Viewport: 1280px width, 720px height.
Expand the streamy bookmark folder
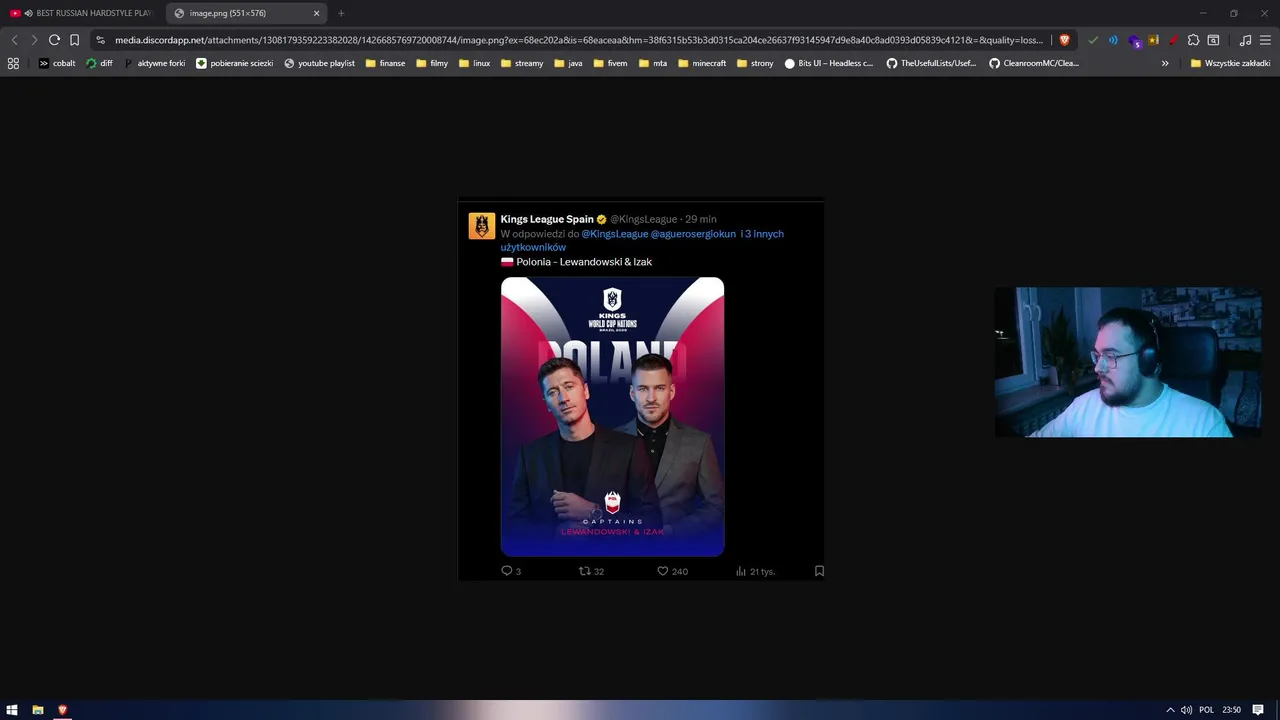coord(522,63)
